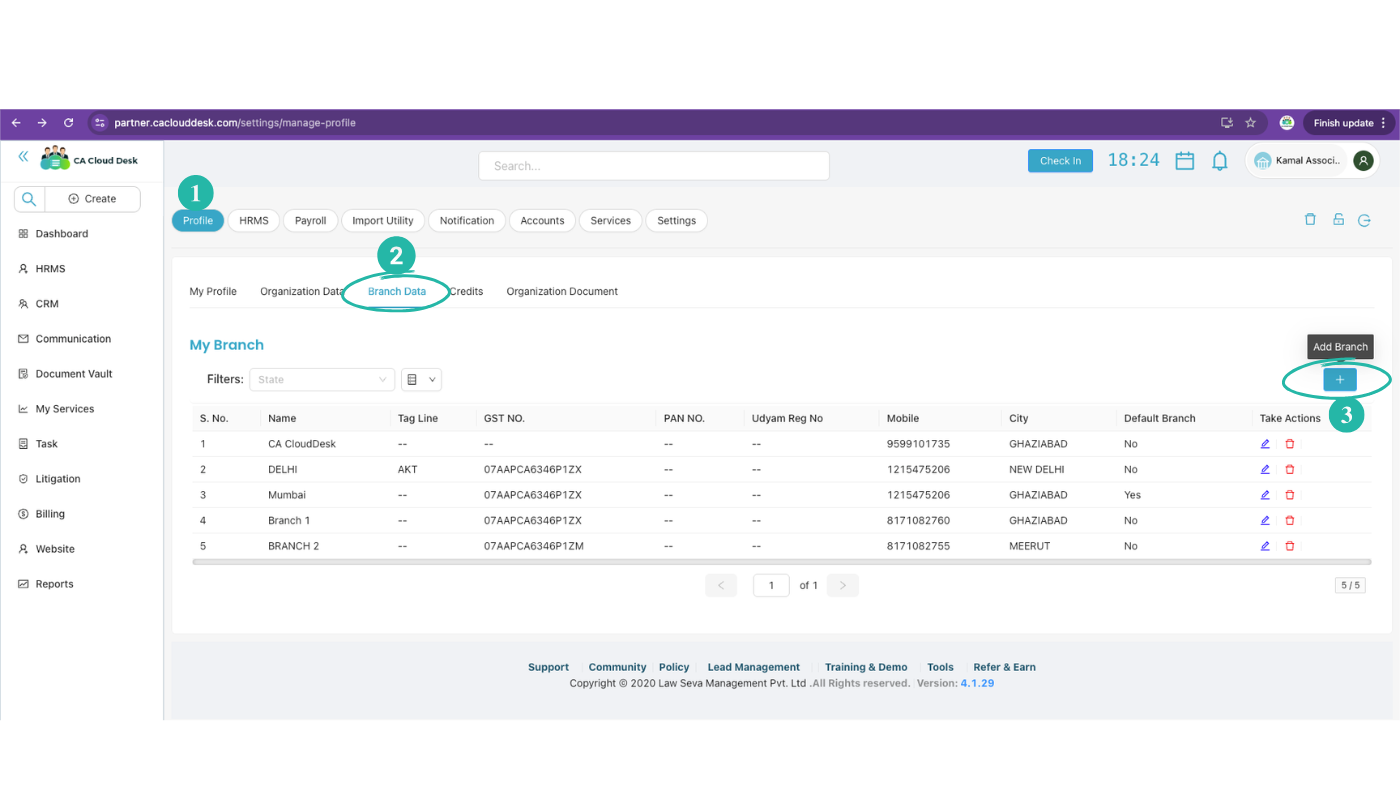This screenshot has width=1400, height=800.
Task: Open the column display dropdown next to filters
Action: (x=420, y=379)
